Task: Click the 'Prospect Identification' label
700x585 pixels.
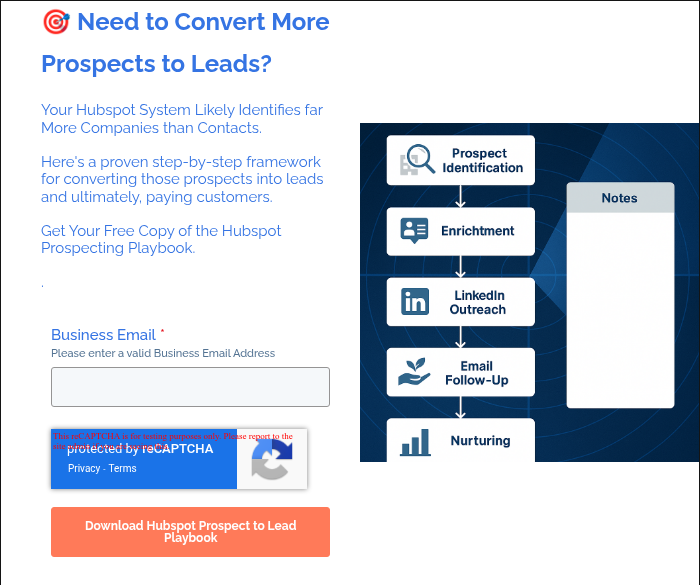Action: click(x=482, y=160)
